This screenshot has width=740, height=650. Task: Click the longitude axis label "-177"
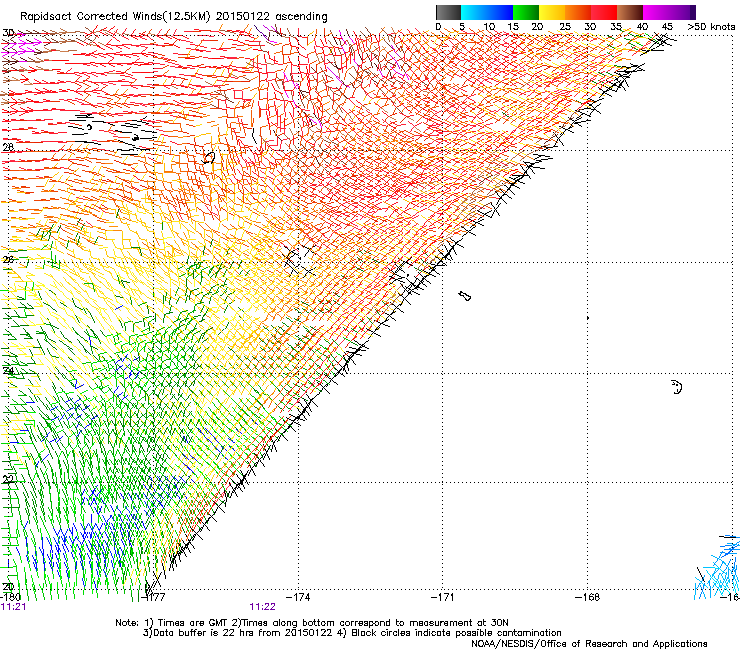coord(154,597)
